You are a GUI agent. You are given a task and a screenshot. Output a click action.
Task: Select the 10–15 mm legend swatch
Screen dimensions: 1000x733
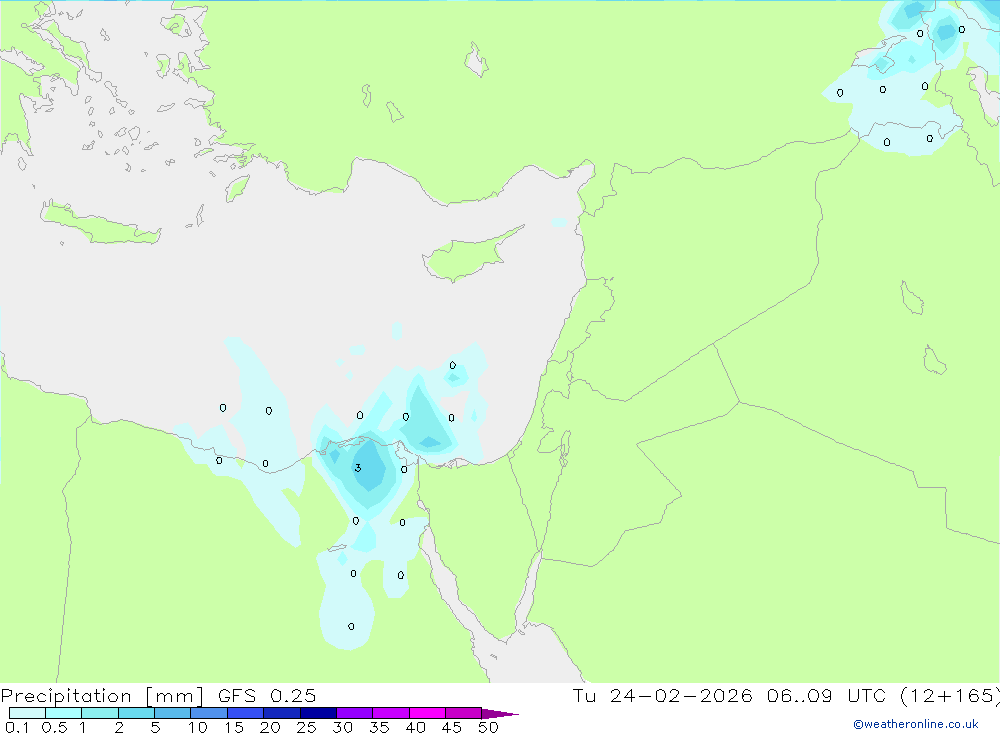pos(209,713)
